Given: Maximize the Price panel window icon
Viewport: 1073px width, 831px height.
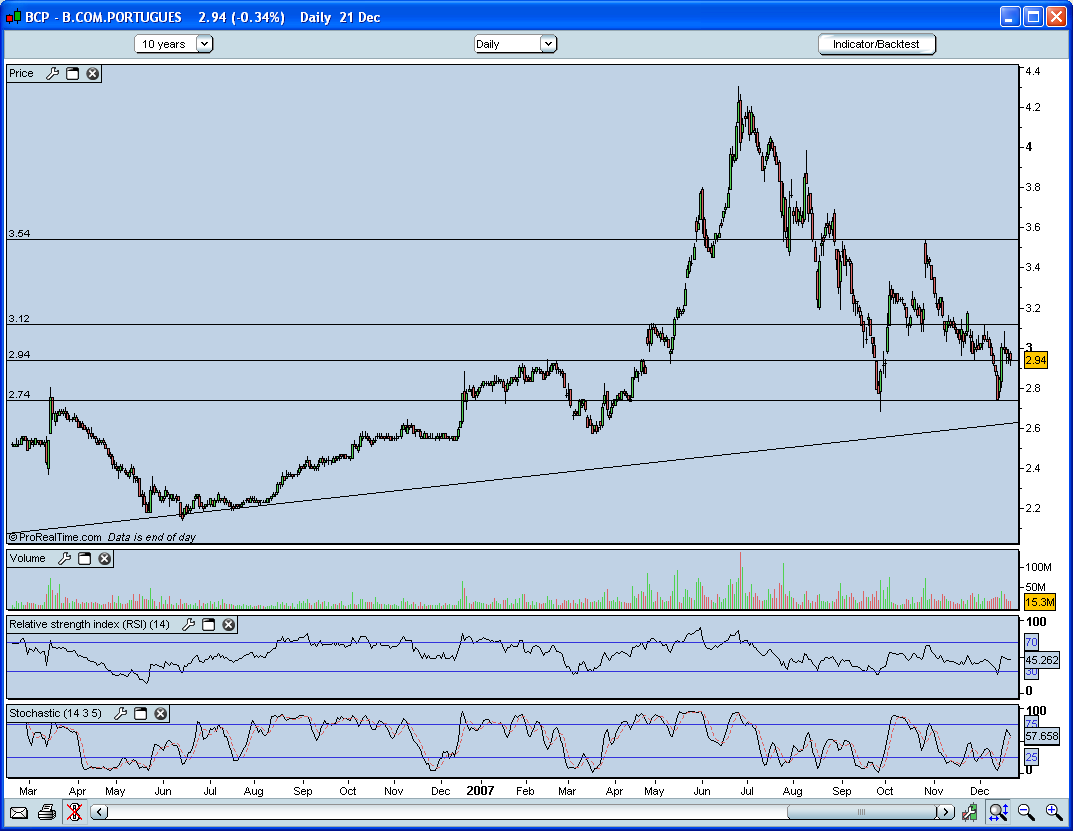Looking at the screenshot, I should [x=73, y=73].
